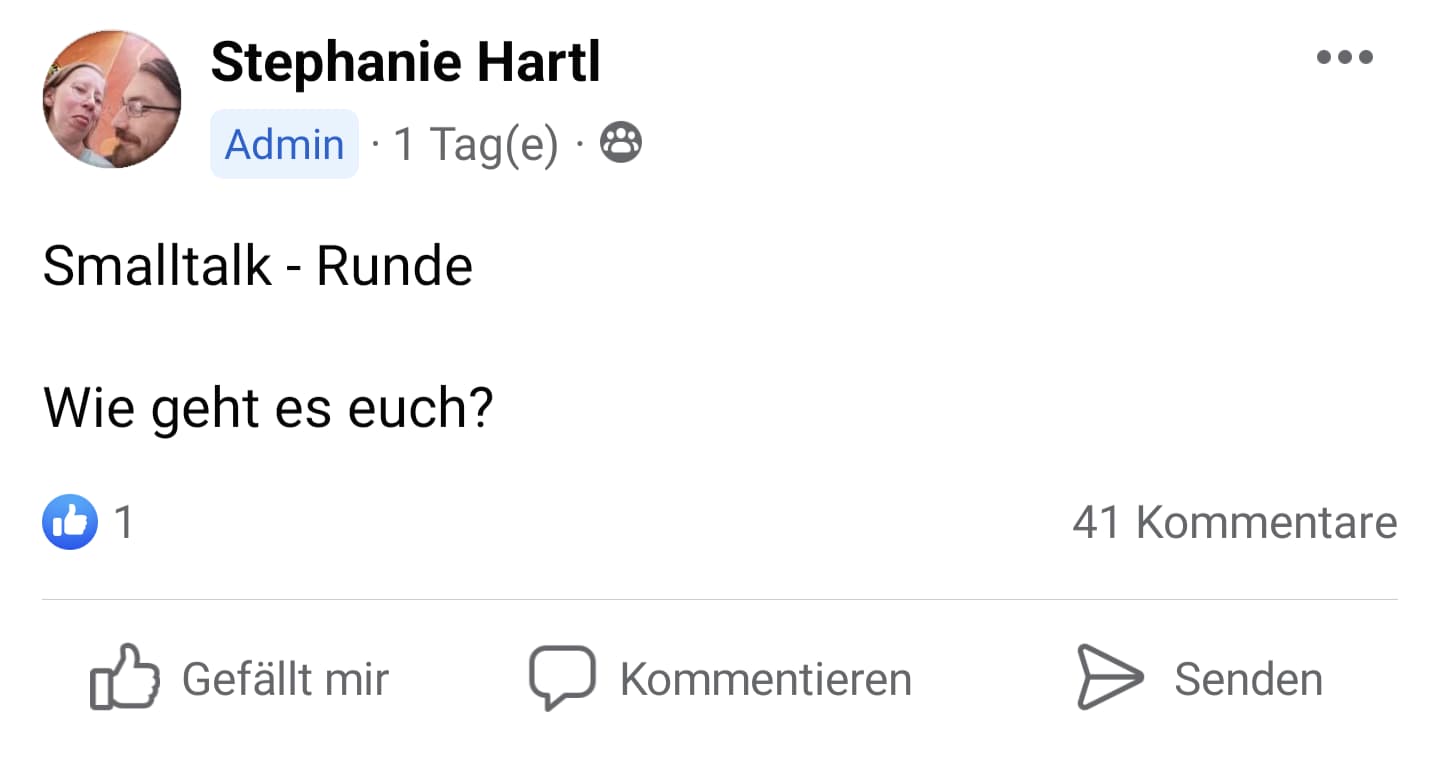Image resolution: width=1440 pixels, height=772 pixels.
Task: Click the word Runde in the post
Action: [x=394, y=266]
